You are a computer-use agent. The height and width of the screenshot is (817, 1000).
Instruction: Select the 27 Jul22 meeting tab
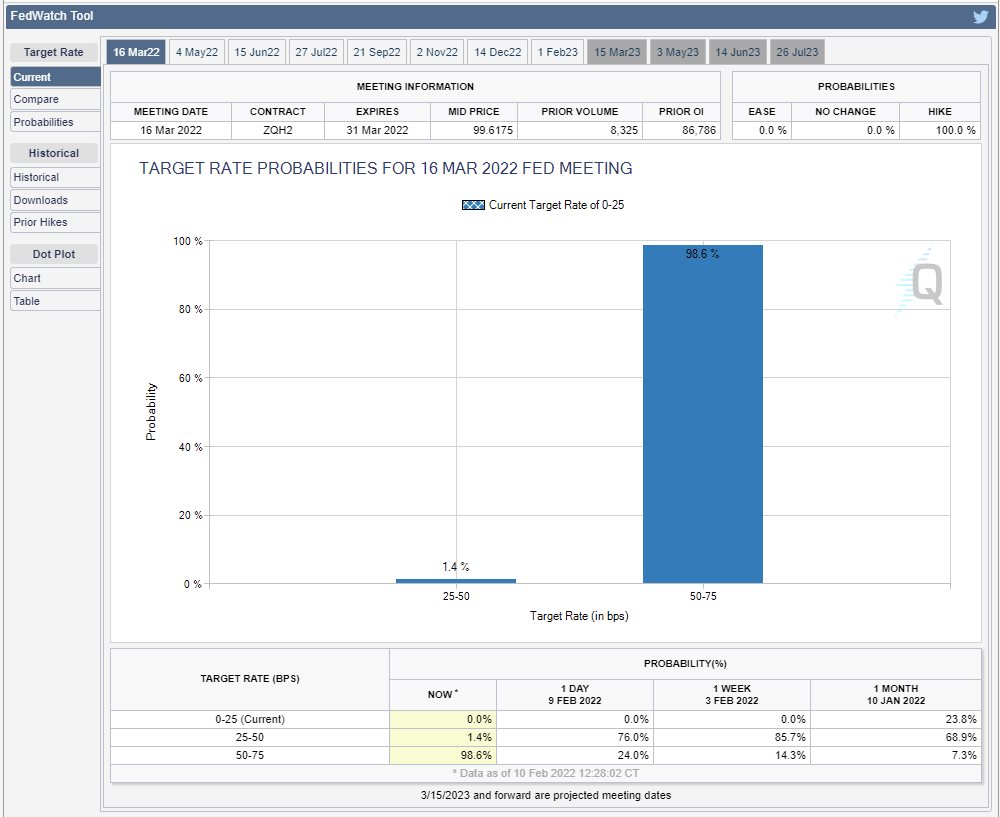316,52
